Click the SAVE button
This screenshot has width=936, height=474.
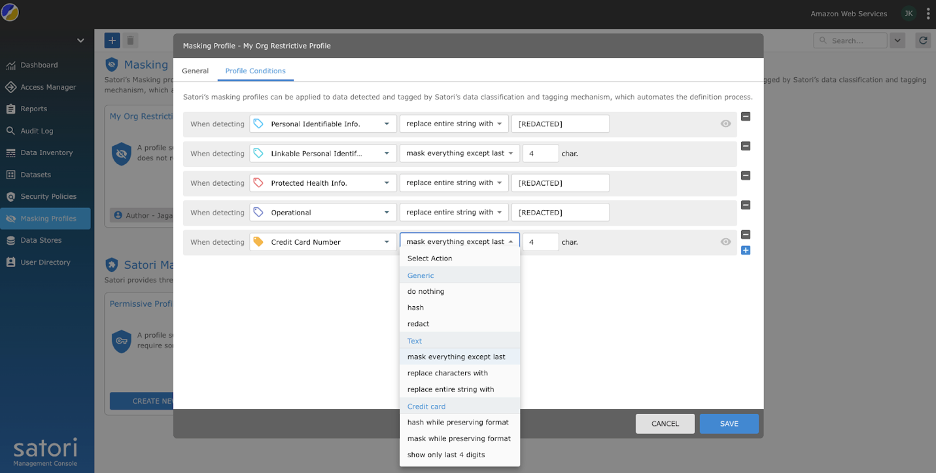tap(729, 424)
